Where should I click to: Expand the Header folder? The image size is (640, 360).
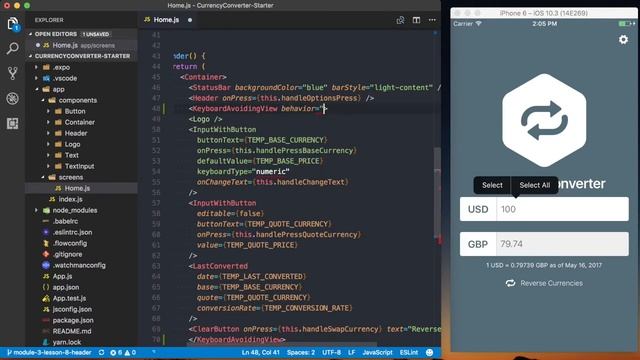click(x=76, y=133)
